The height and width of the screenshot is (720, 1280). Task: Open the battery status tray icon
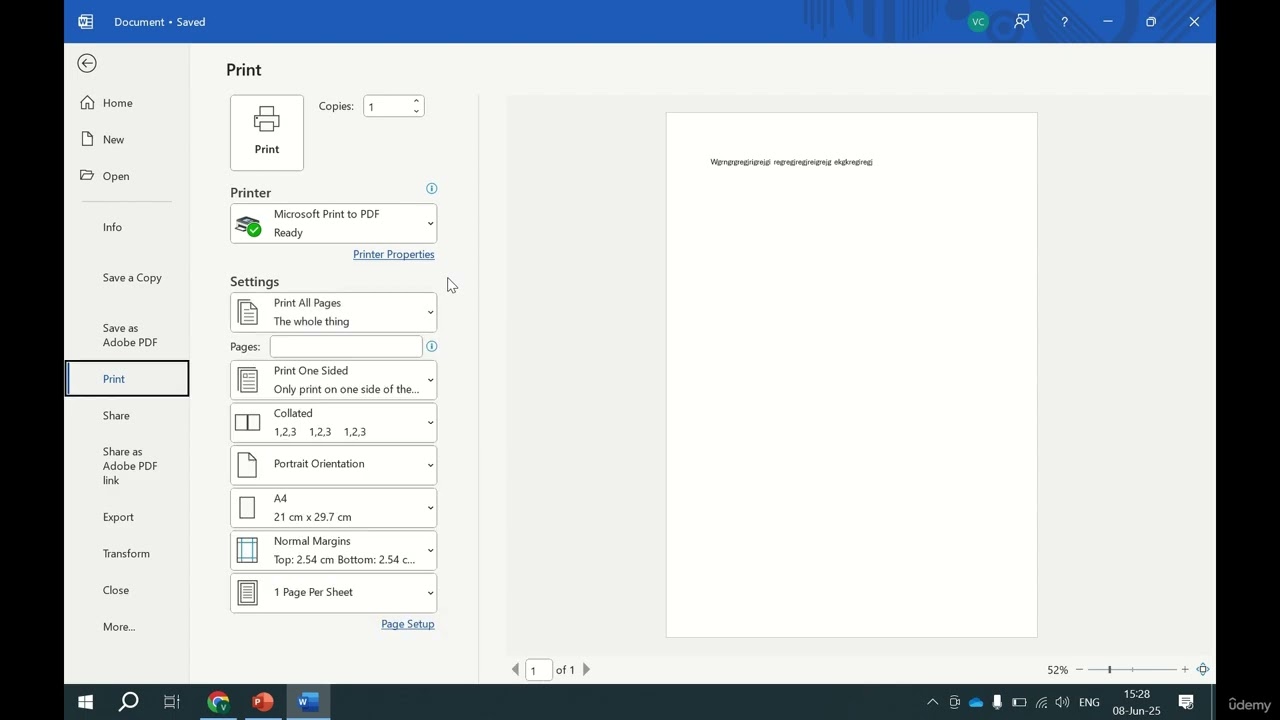coord(1019,702)
